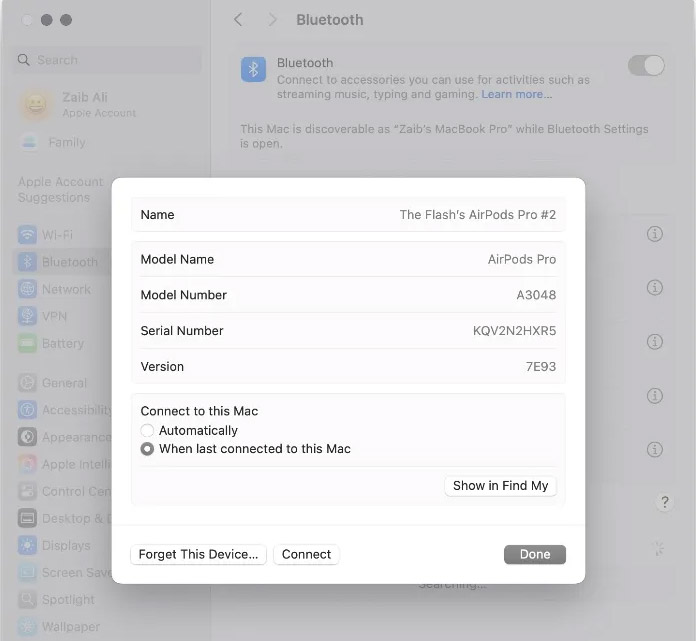Open the Learn more link
This screenshot has width=696, height=641.
click(517, 94)
